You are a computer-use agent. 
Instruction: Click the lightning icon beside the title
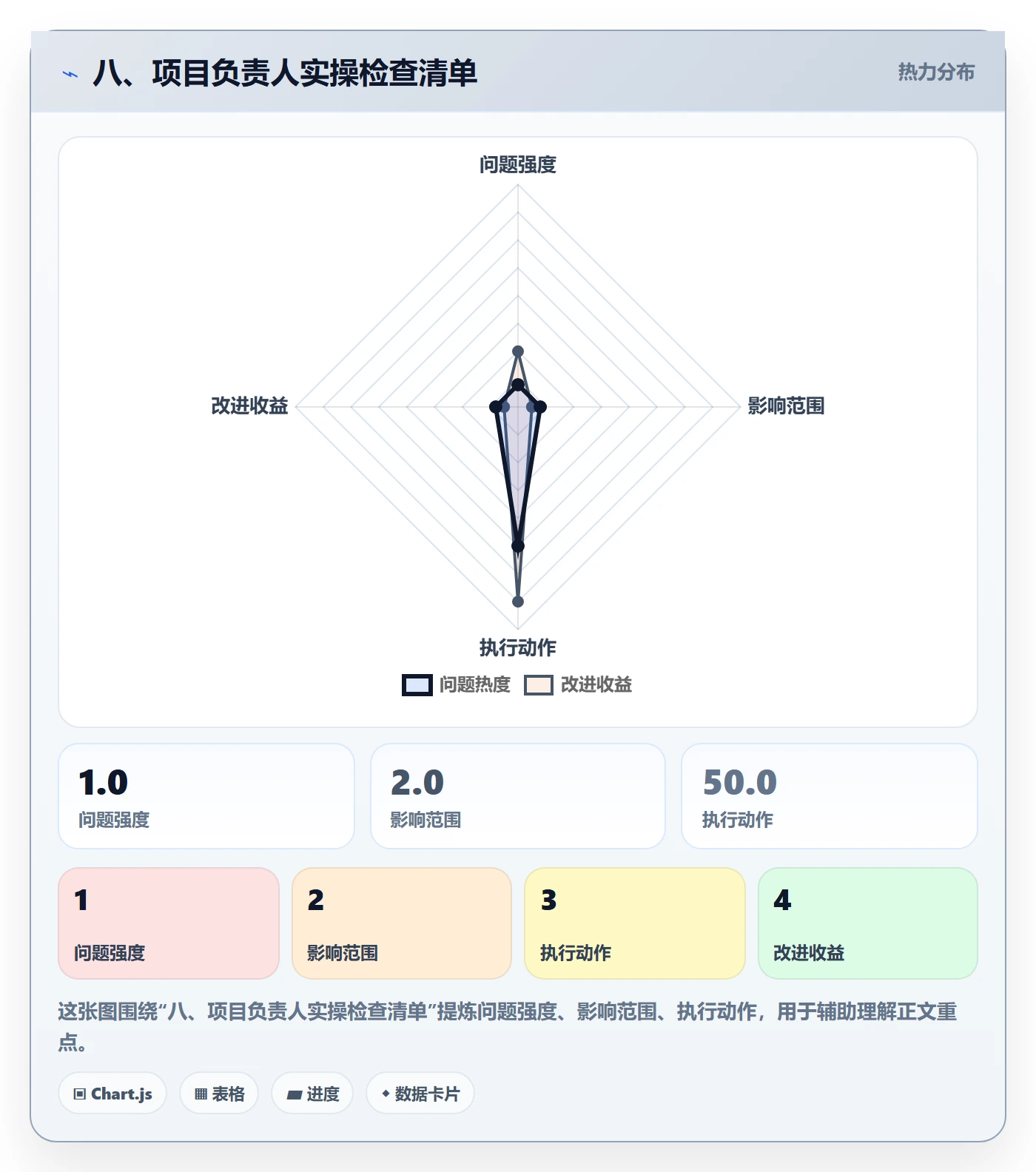pos(70,74)
